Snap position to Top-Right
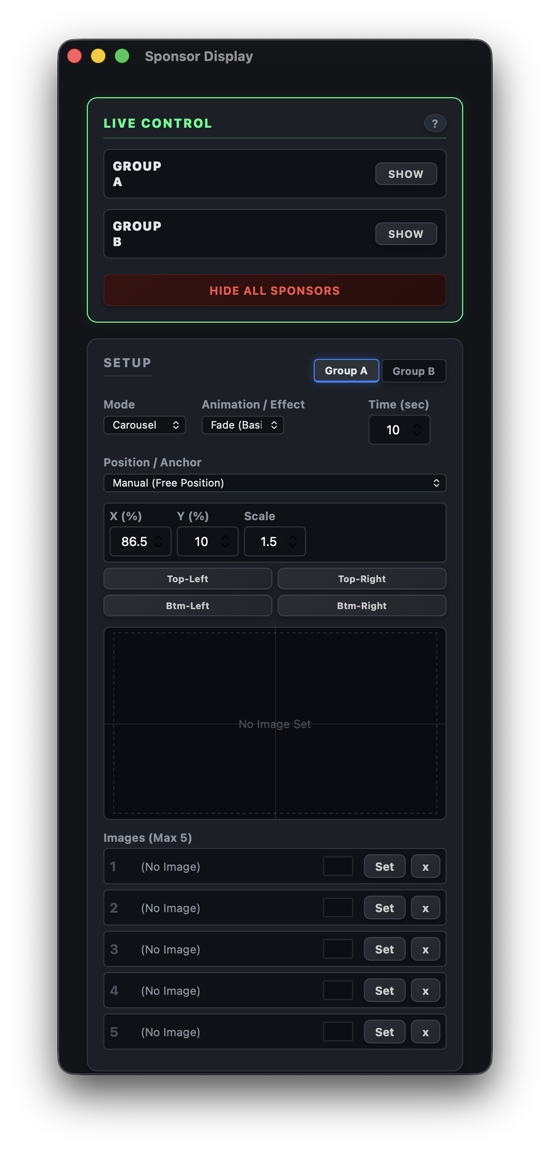The height and width of the screenshot is (1151, 550). pyautogui.click(x=361, y=578)
